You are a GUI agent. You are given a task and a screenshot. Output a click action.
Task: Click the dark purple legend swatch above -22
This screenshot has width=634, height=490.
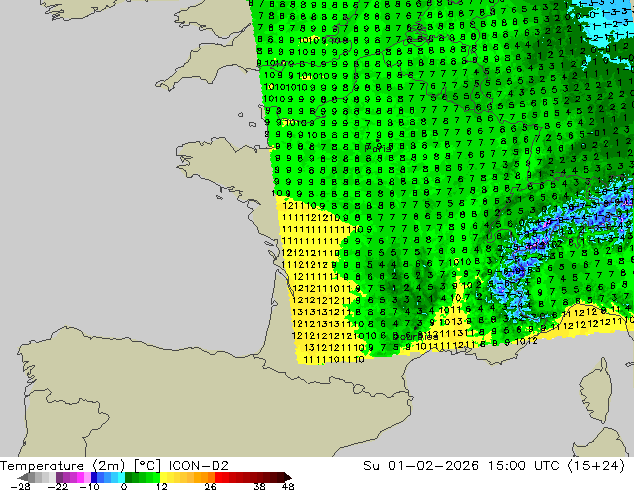[59, 477]
